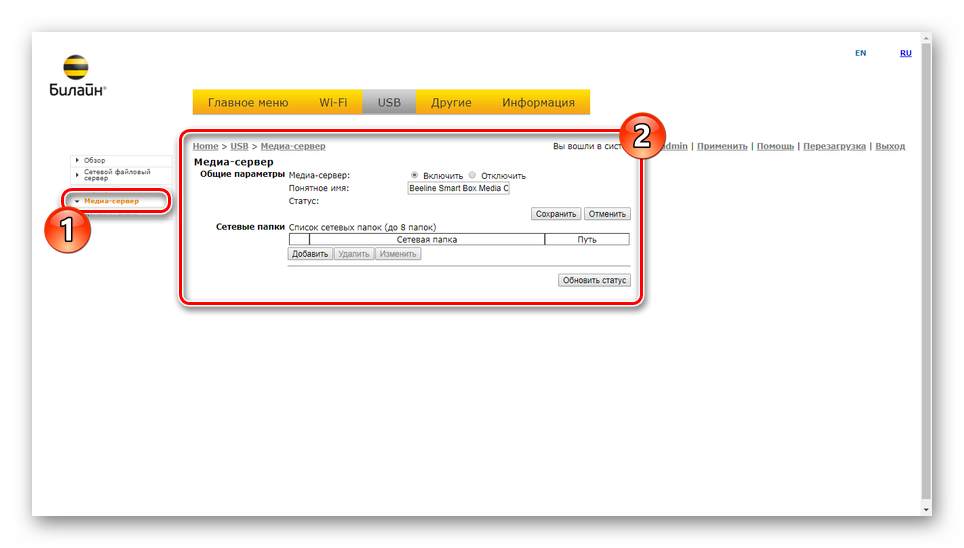Select the Другие tab

451,102
